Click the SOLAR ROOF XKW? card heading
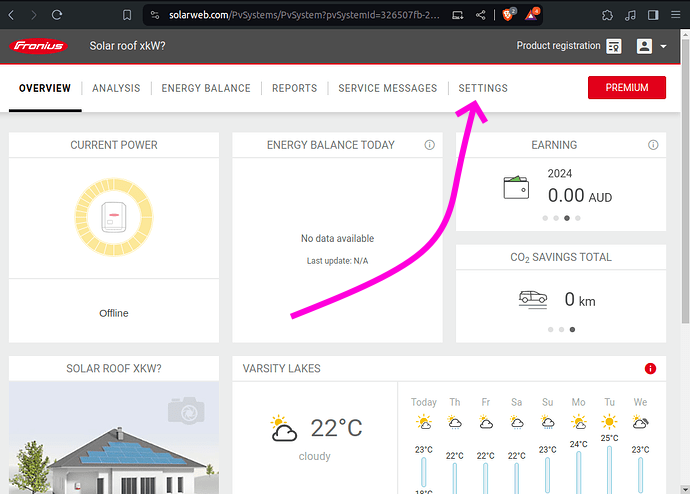 [114, 369]
